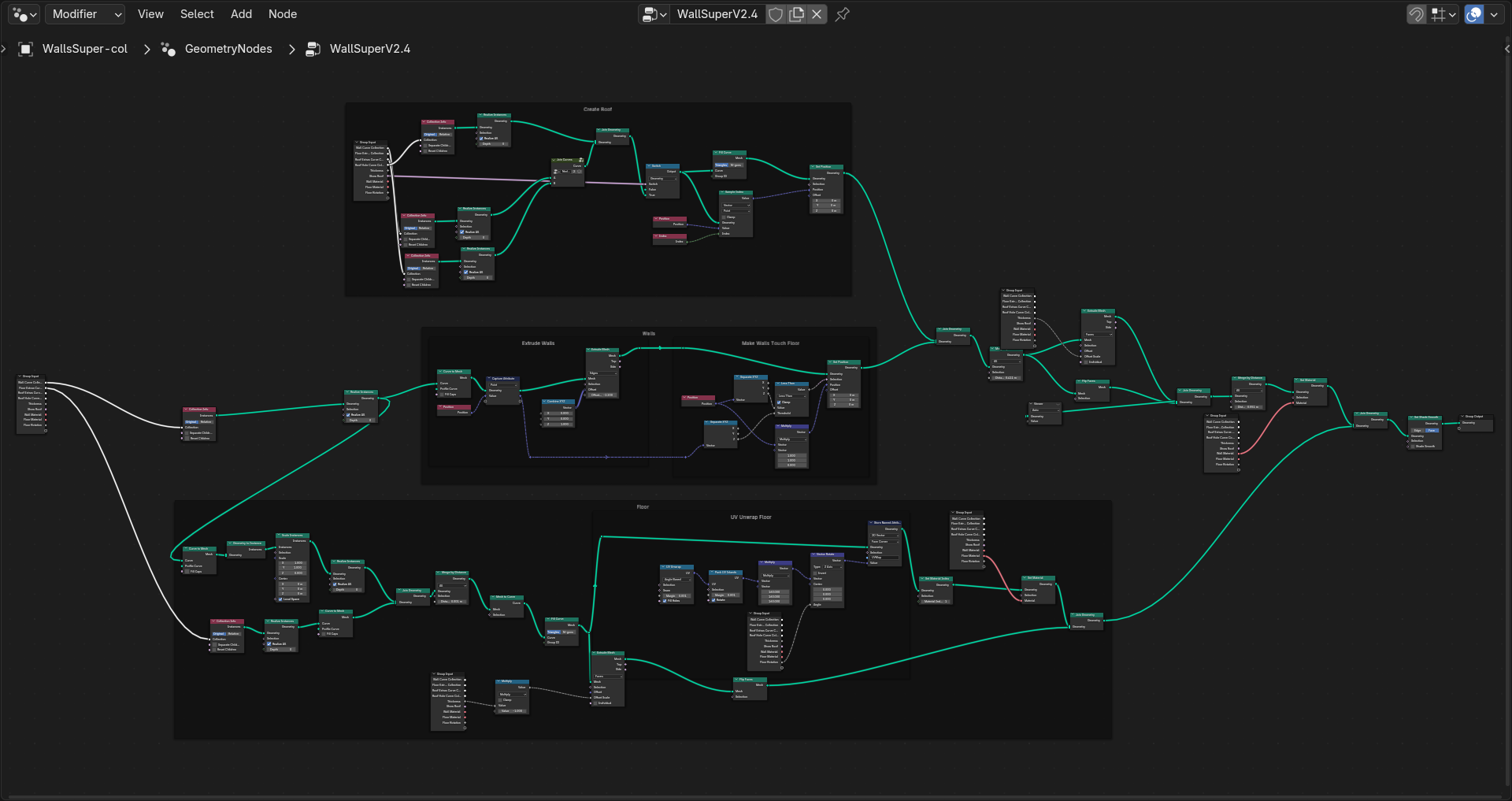The image size is (1512, 801).
Task: Toggle node editor overlays
Action: (x=1474, y=14)
